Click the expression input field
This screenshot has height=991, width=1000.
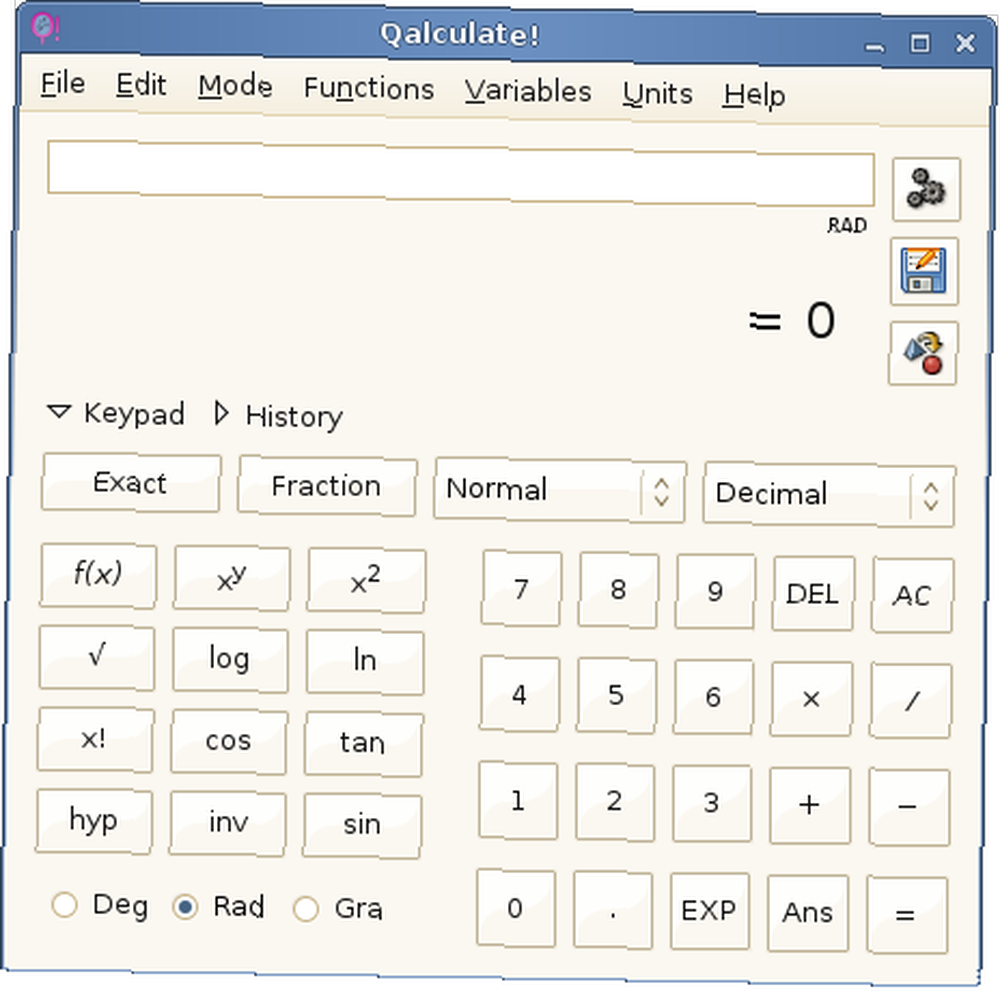[460, 173]
